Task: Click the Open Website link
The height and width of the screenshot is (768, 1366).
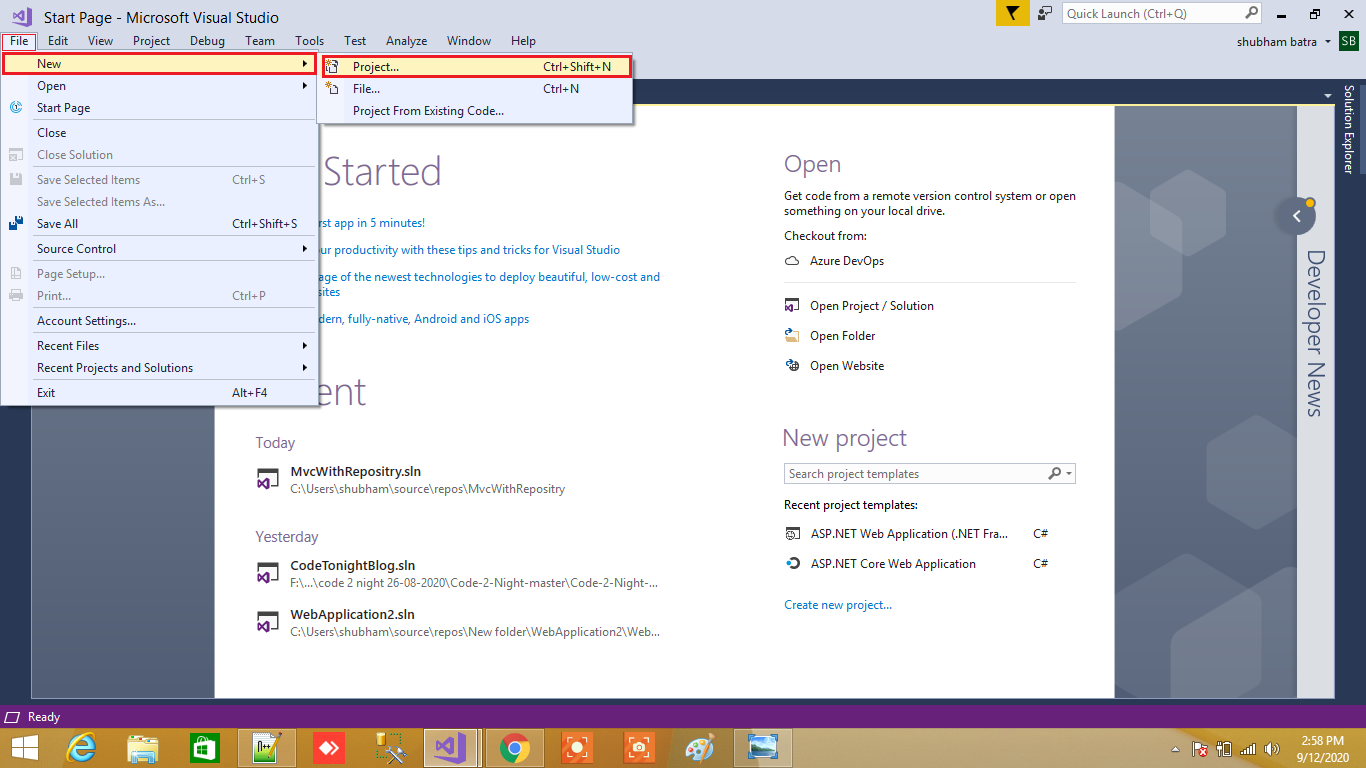Action: click(847, 366)
